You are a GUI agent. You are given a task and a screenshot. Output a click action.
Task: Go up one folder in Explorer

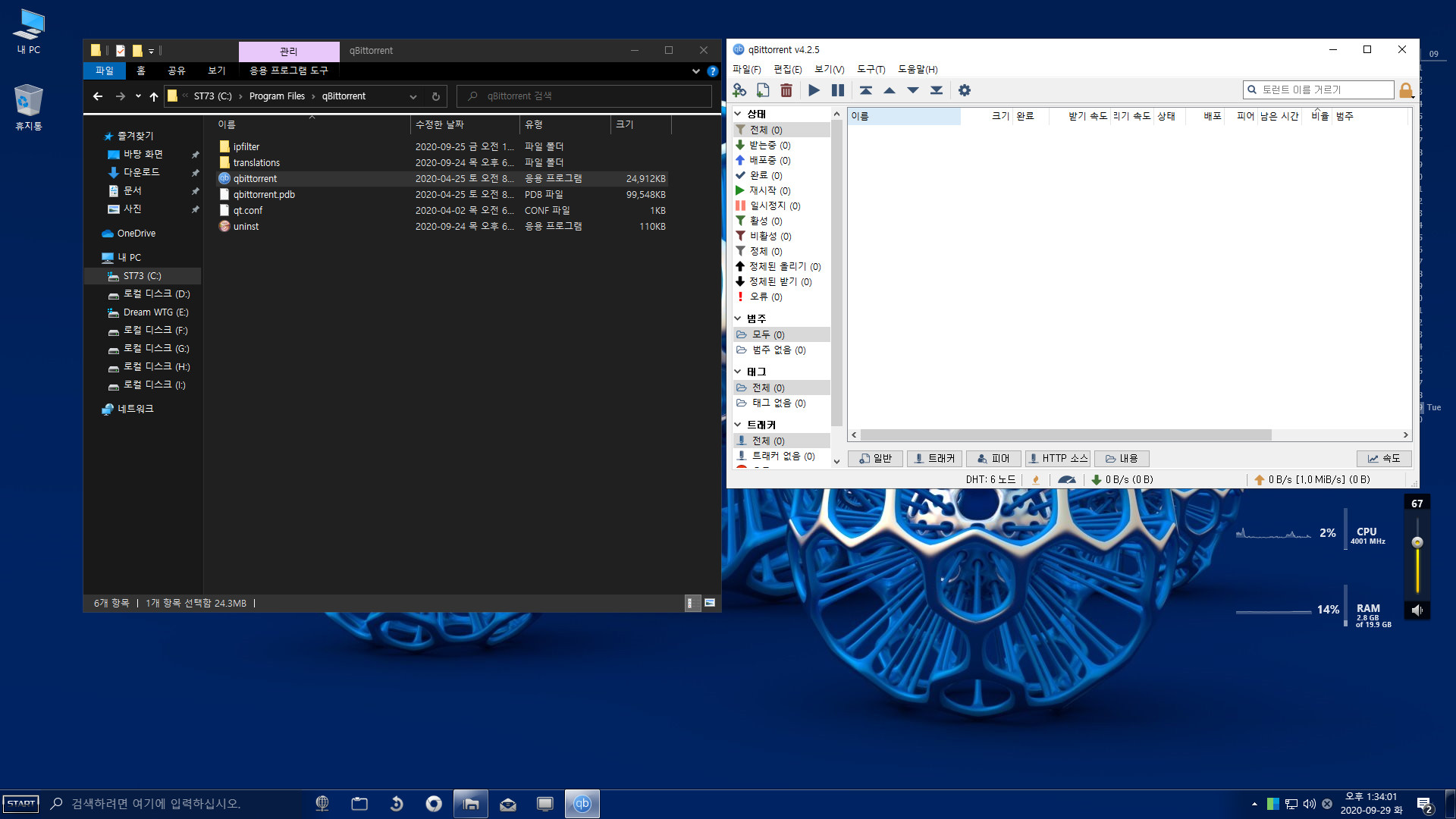coord(154,96)
